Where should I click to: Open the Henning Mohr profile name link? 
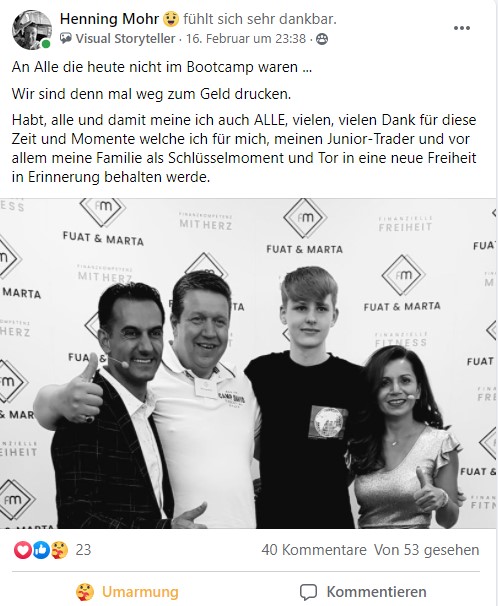click(109, 19)
